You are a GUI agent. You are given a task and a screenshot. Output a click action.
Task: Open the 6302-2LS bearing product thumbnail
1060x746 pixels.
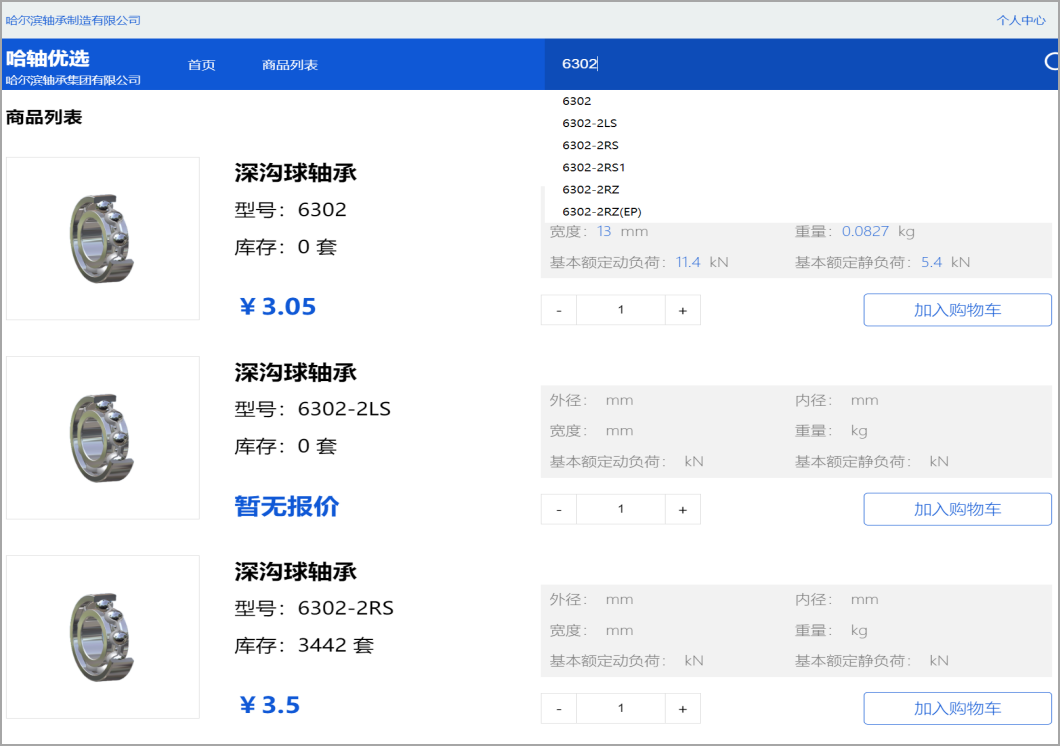102,437
